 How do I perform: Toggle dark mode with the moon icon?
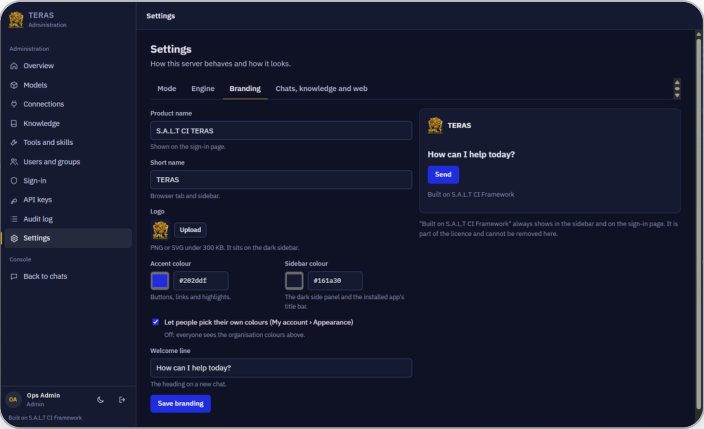click(101, 399)
